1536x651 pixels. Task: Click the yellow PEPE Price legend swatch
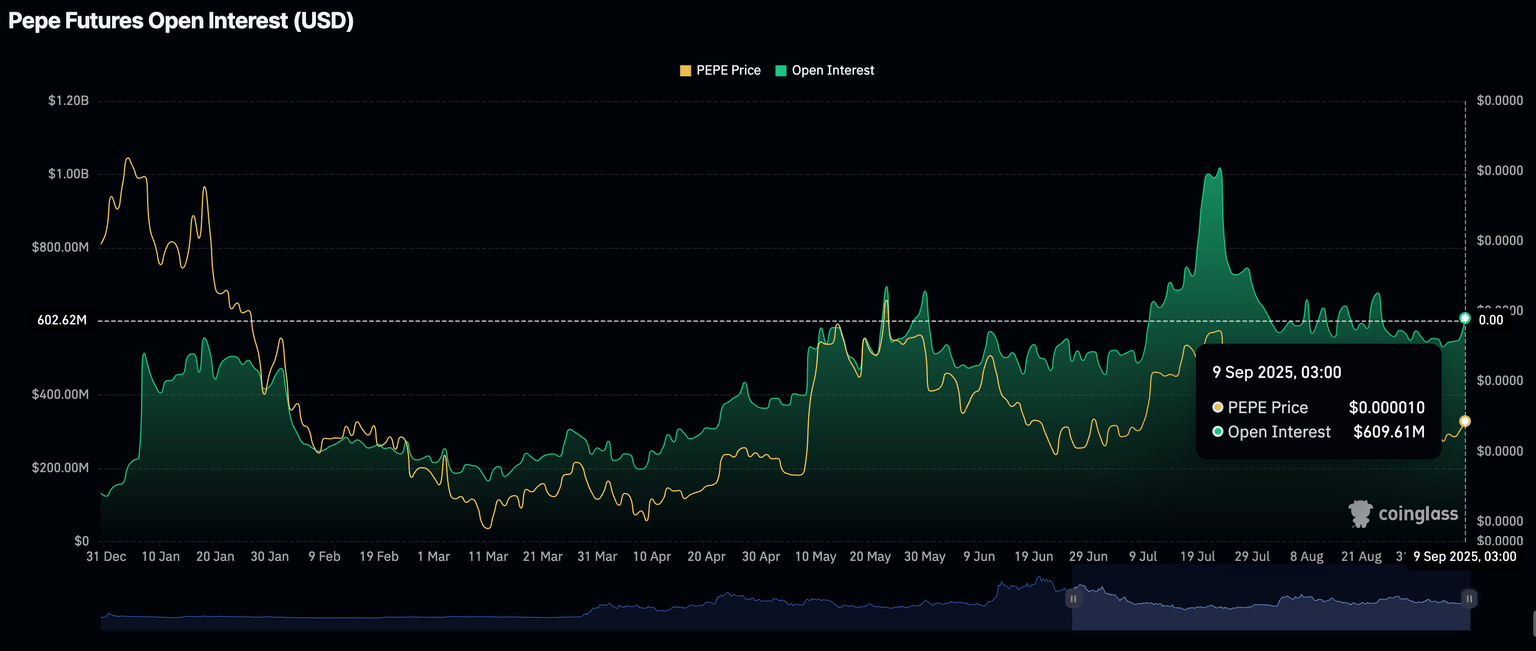pos(685,71)
